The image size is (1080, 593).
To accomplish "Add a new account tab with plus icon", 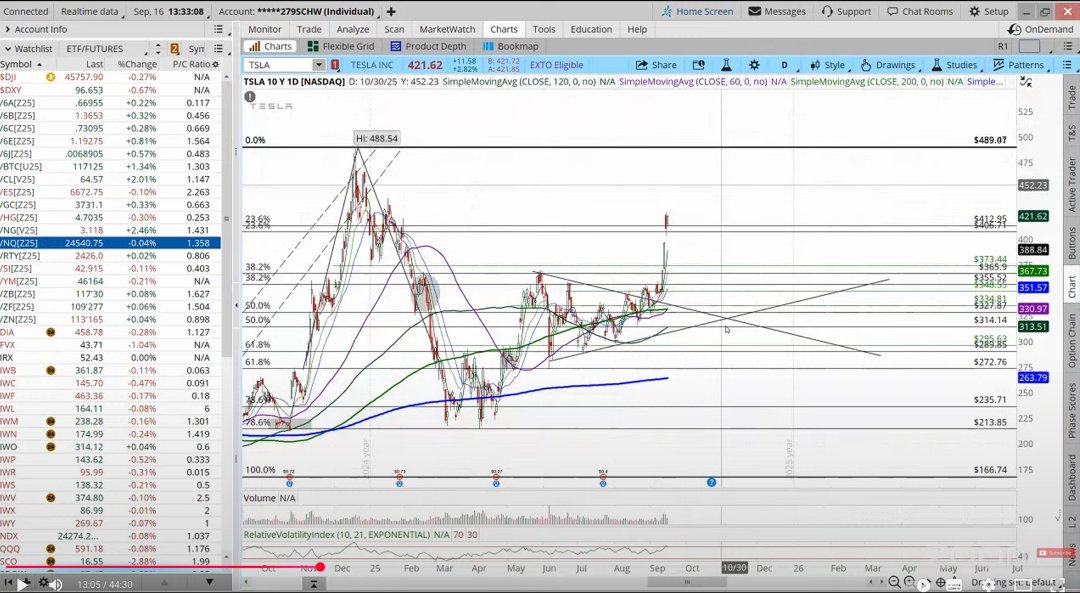I will tap(391, 11).
